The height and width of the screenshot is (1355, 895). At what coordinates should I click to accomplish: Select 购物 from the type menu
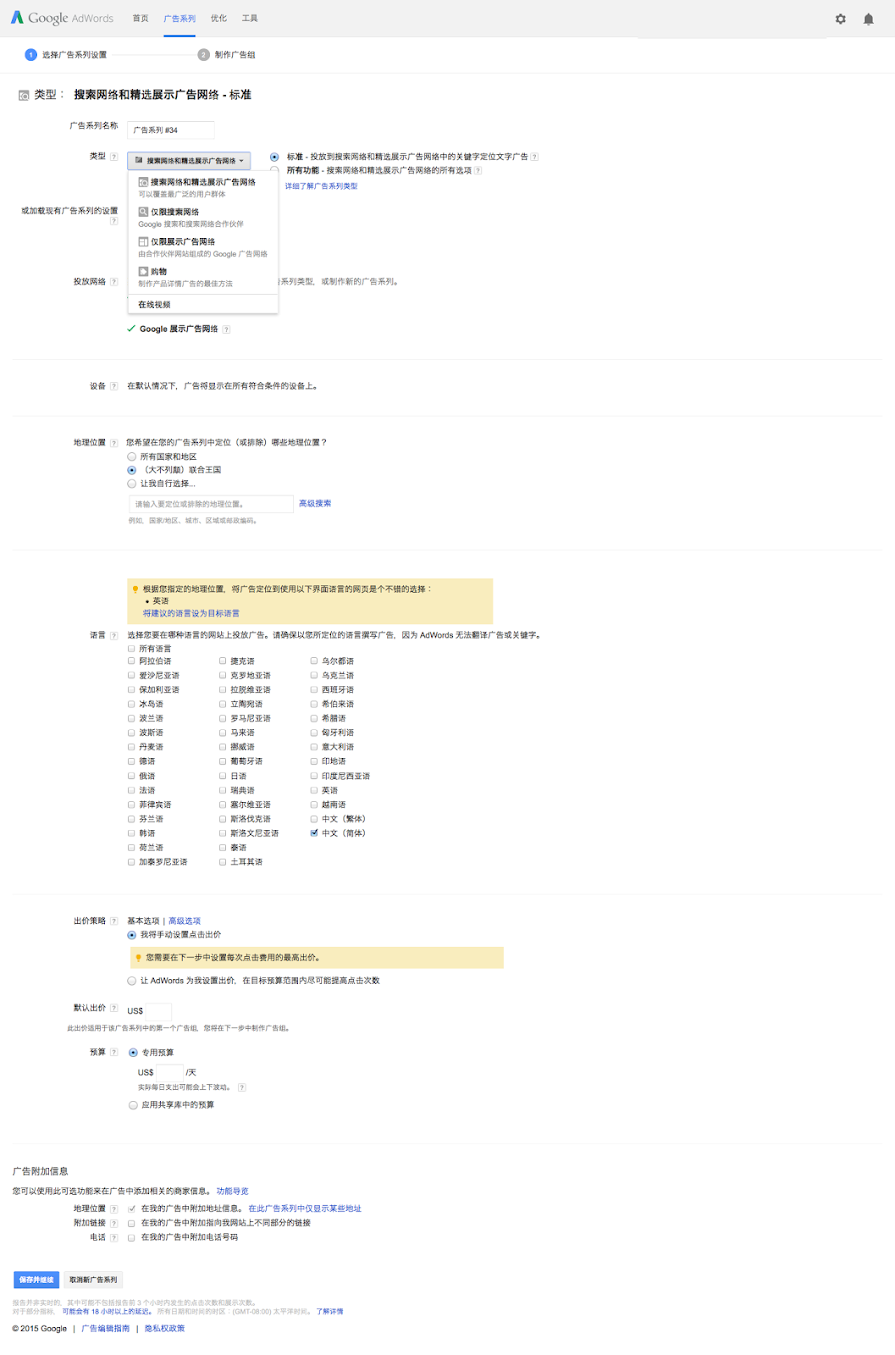point(203,277)
